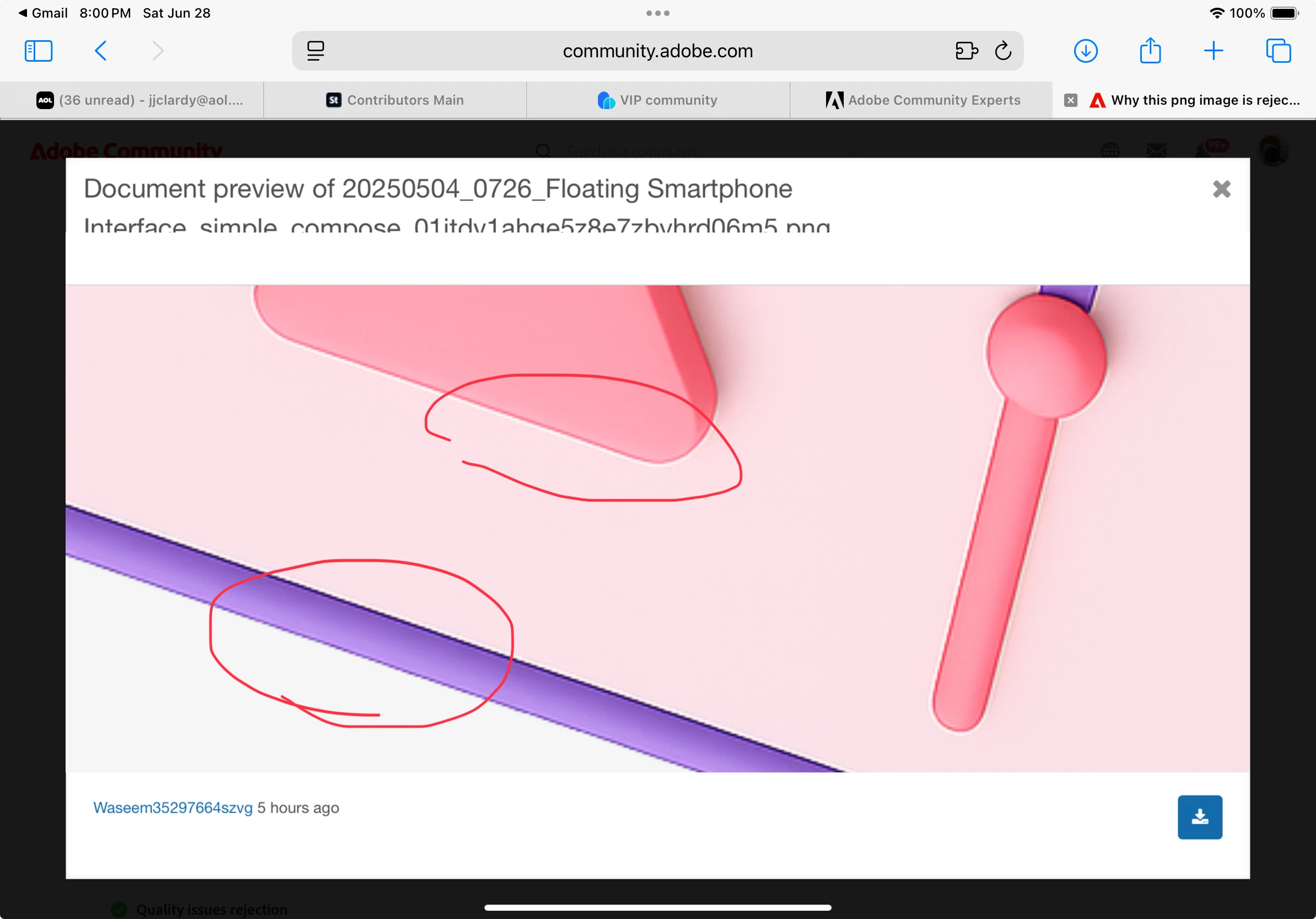
Task: Switch to VIP community tab
Action: (x=657, y=100)
